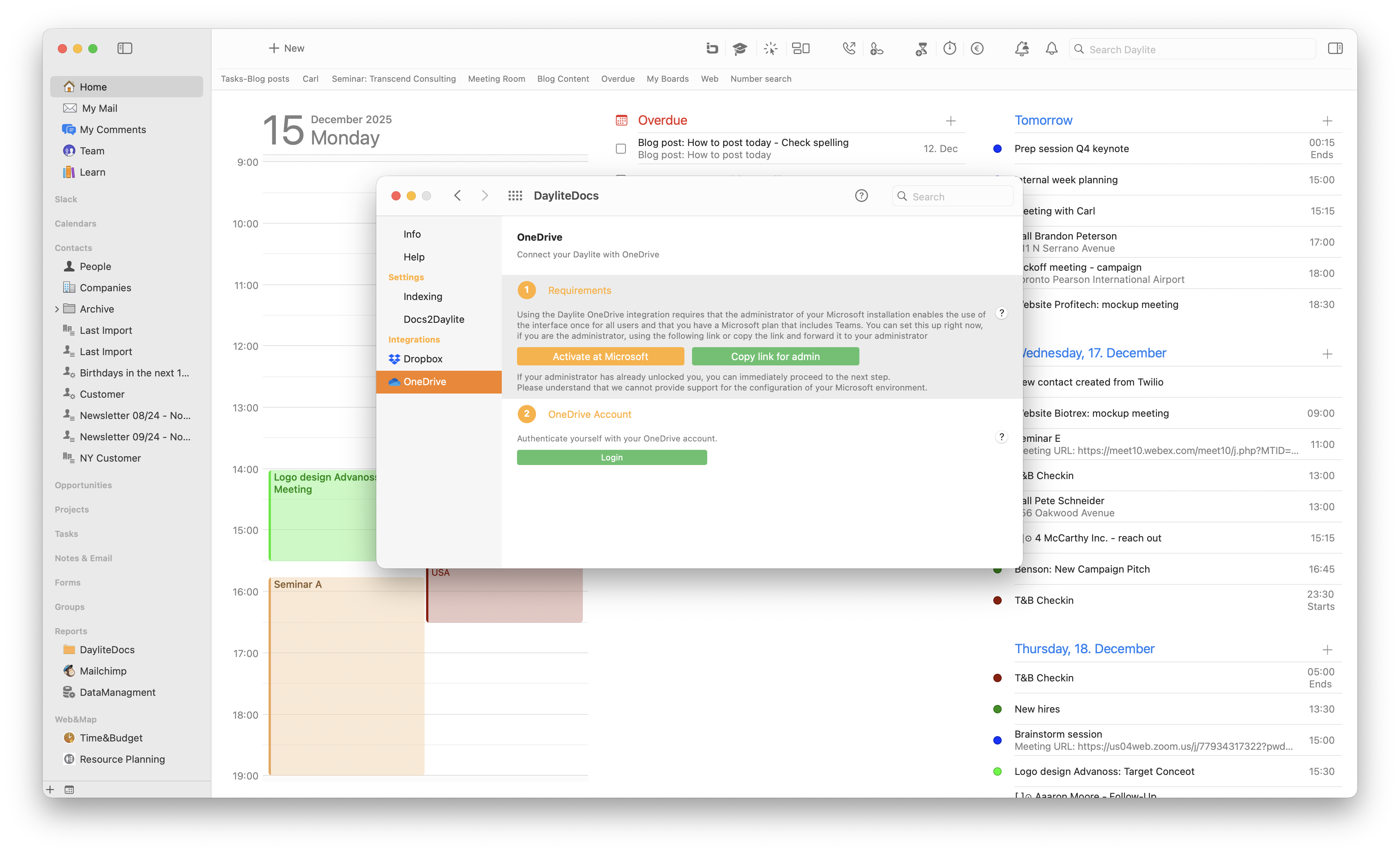
Task: Click Activate at Microsoft button
Action: pos(600,357)
